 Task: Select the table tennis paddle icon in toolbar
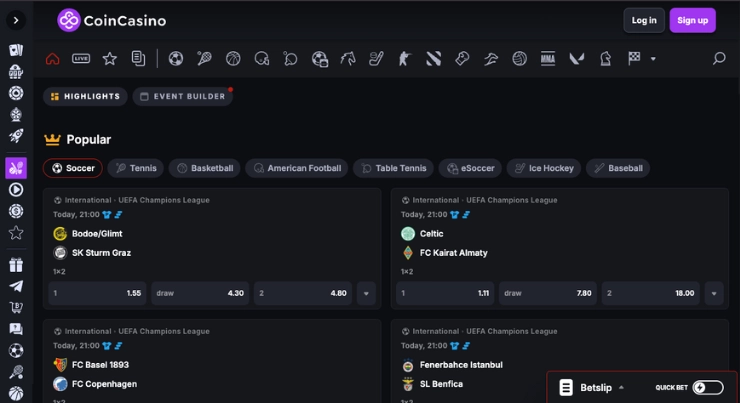point(290,59)
